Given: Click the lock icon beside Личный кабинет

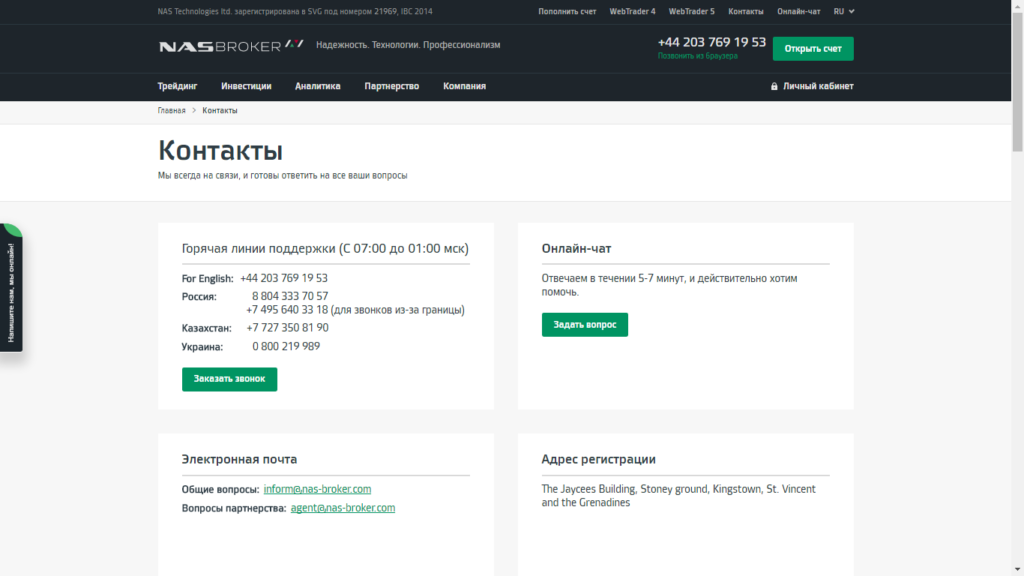Looking at the screenshot, I should (774, 86).
